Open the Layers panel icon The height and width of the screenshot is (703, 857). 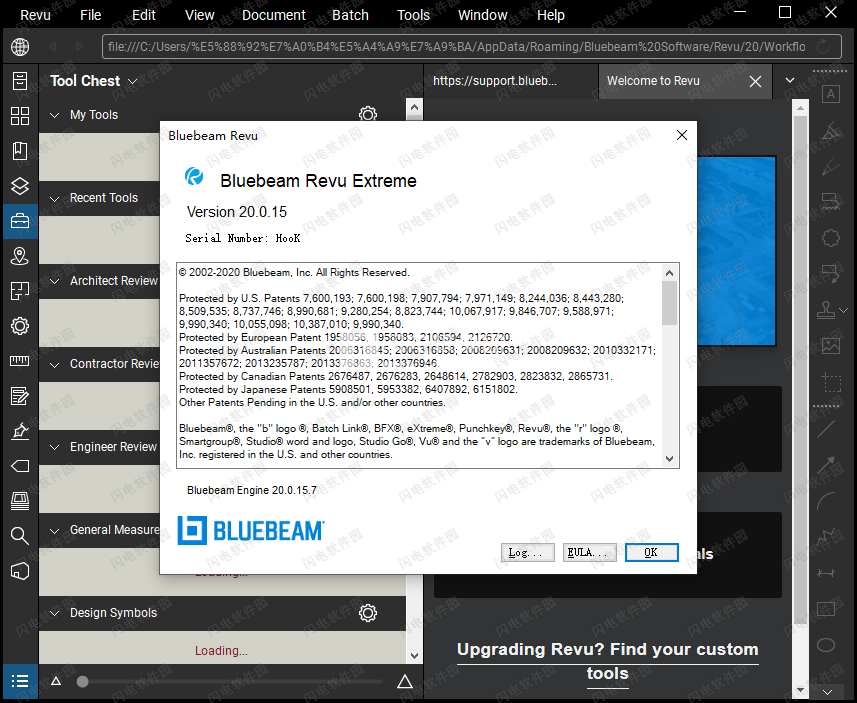[x=20, y=186]
